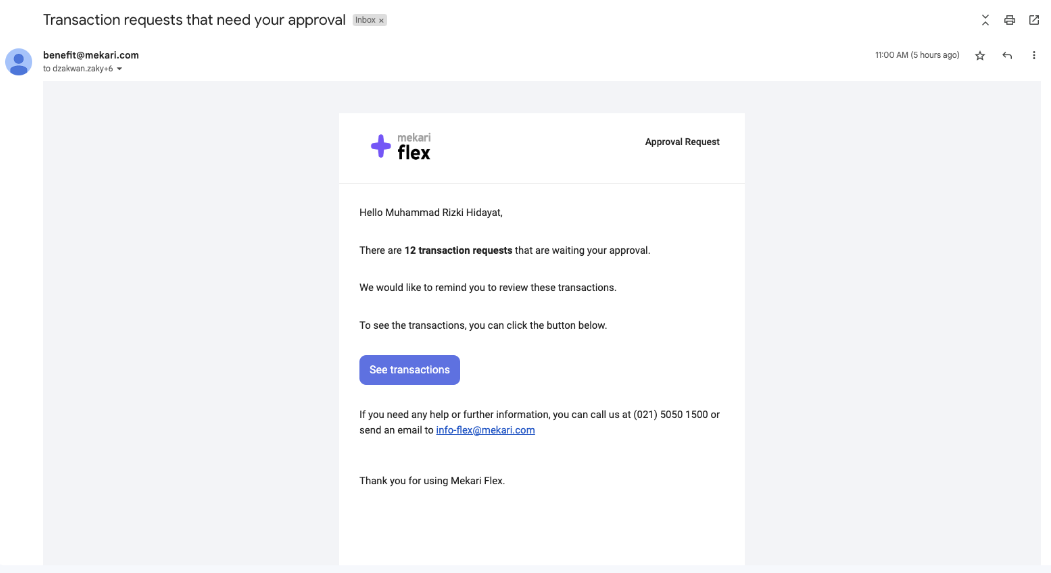Open the Inbox label tag
Image resolution: width=1051 pixels, height=573 pixels.
tap(365, 20)
